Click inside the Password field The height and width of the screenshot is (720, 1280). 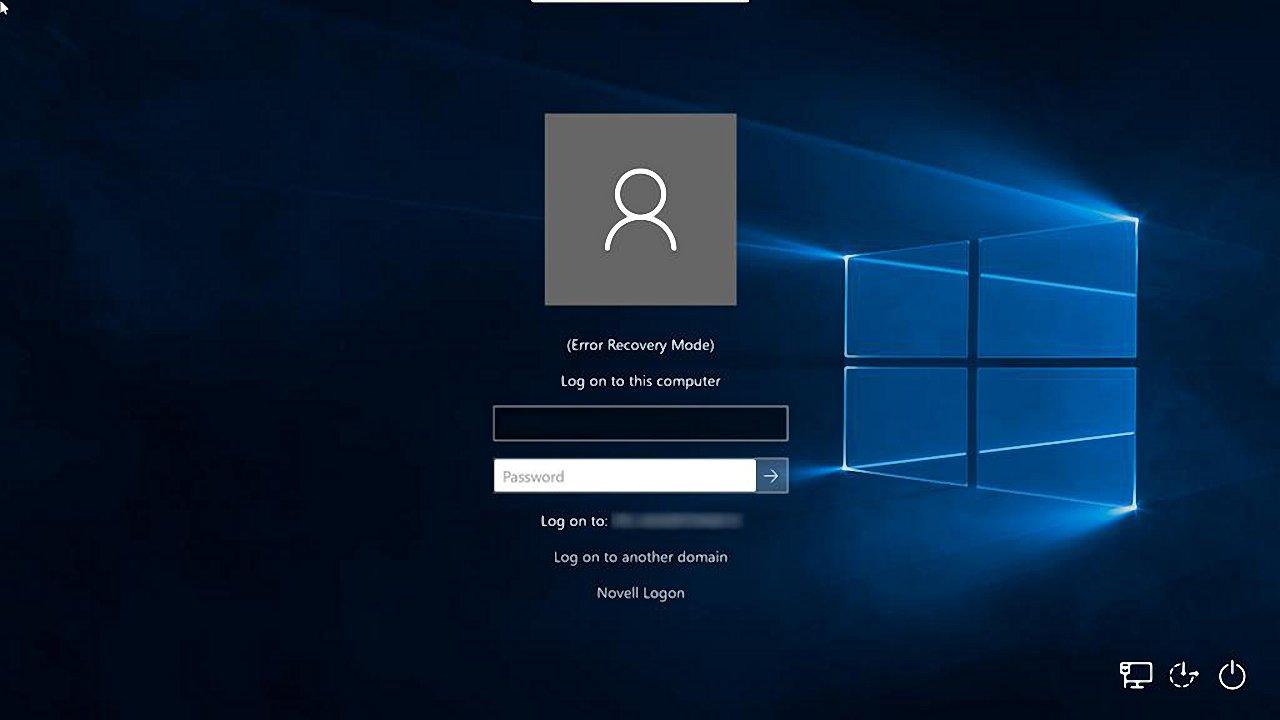pos(620,476)
